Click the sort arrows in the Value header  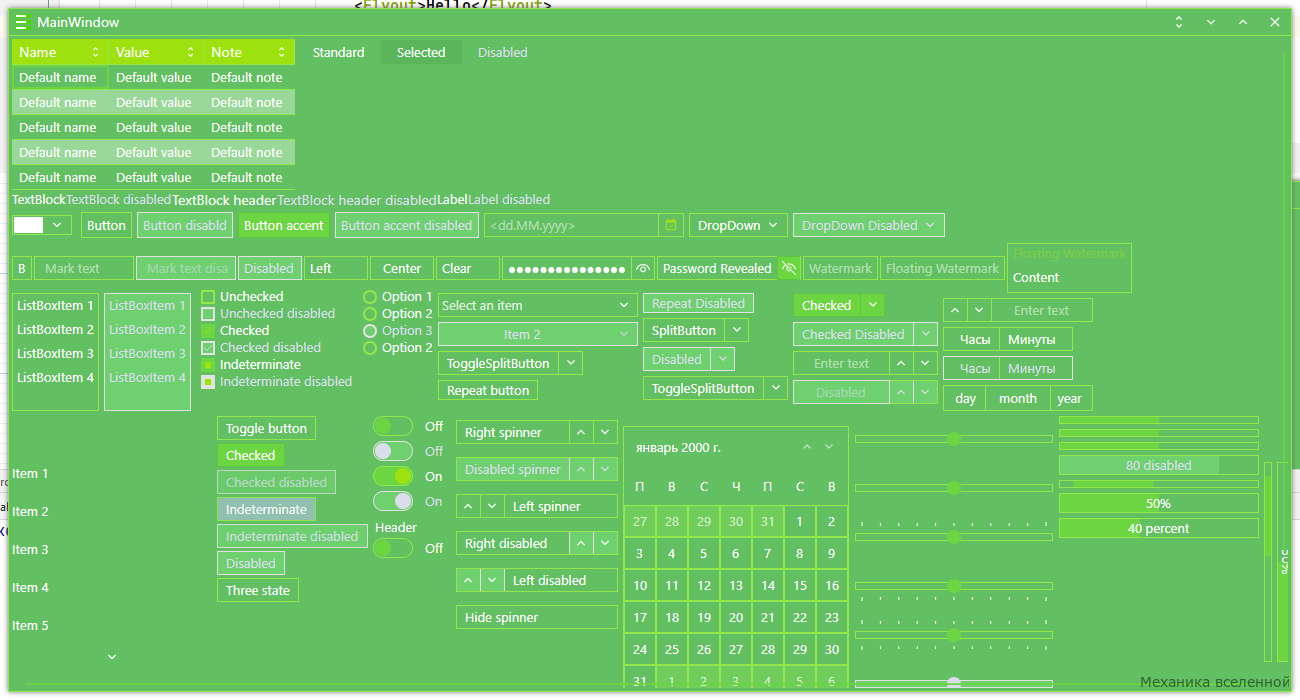[x=190, y=52]
